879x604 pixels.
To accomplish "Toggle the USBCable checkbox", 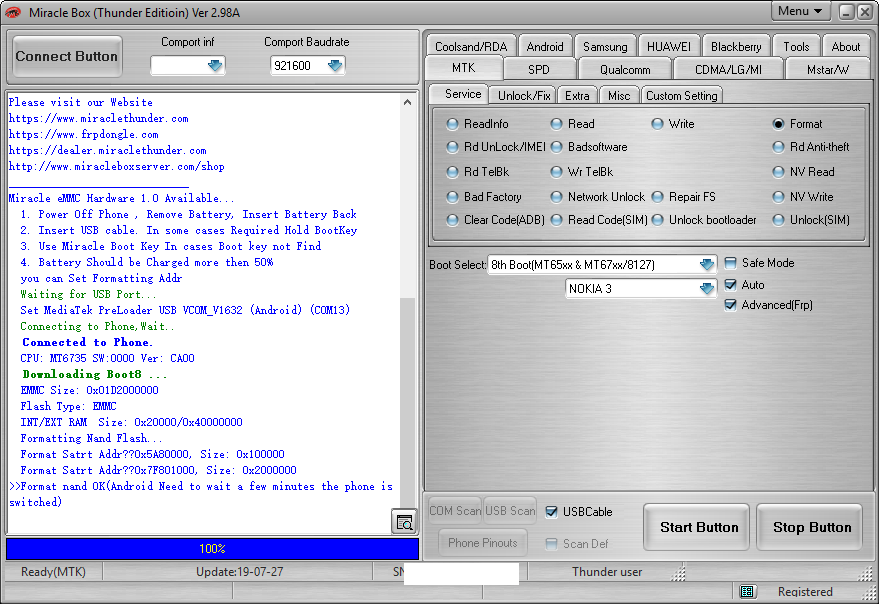I will tap(552, 511).
